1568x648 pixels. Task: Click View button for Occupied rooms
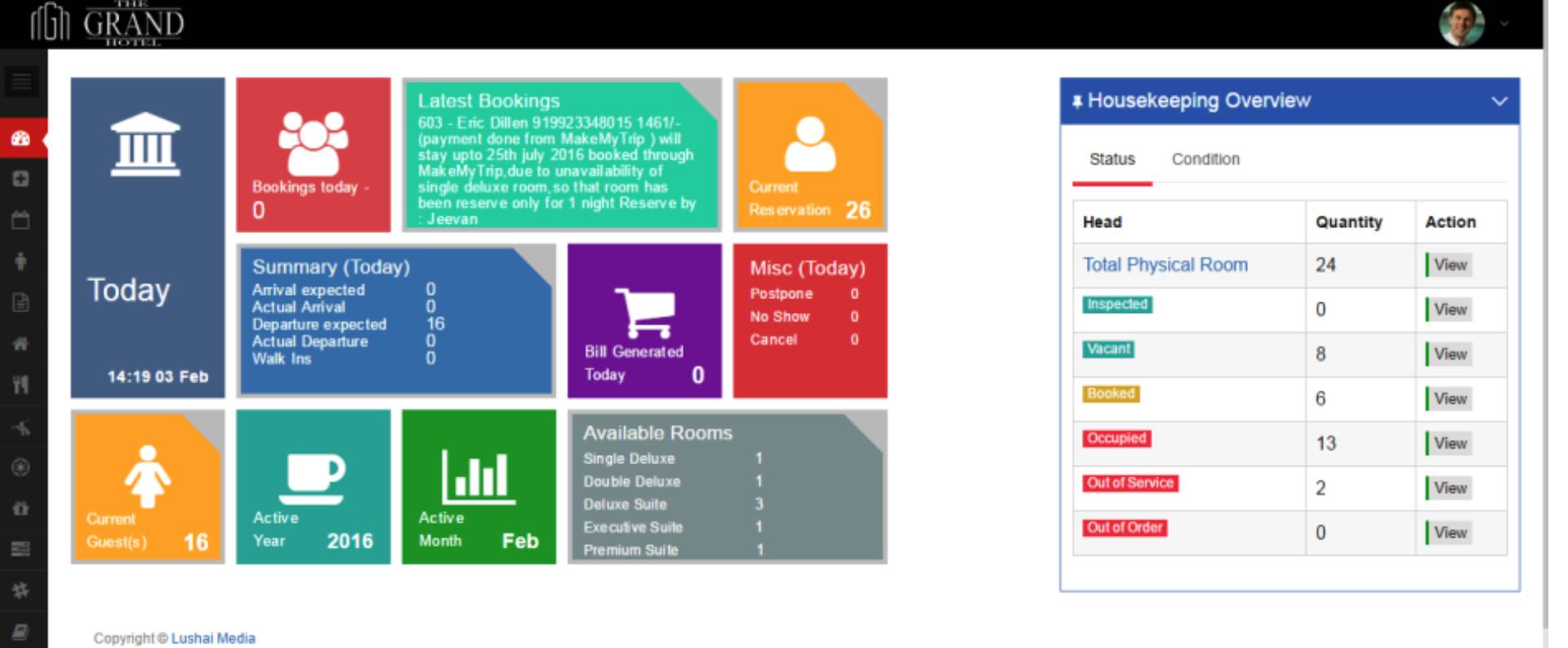[x=1450, y=444]
